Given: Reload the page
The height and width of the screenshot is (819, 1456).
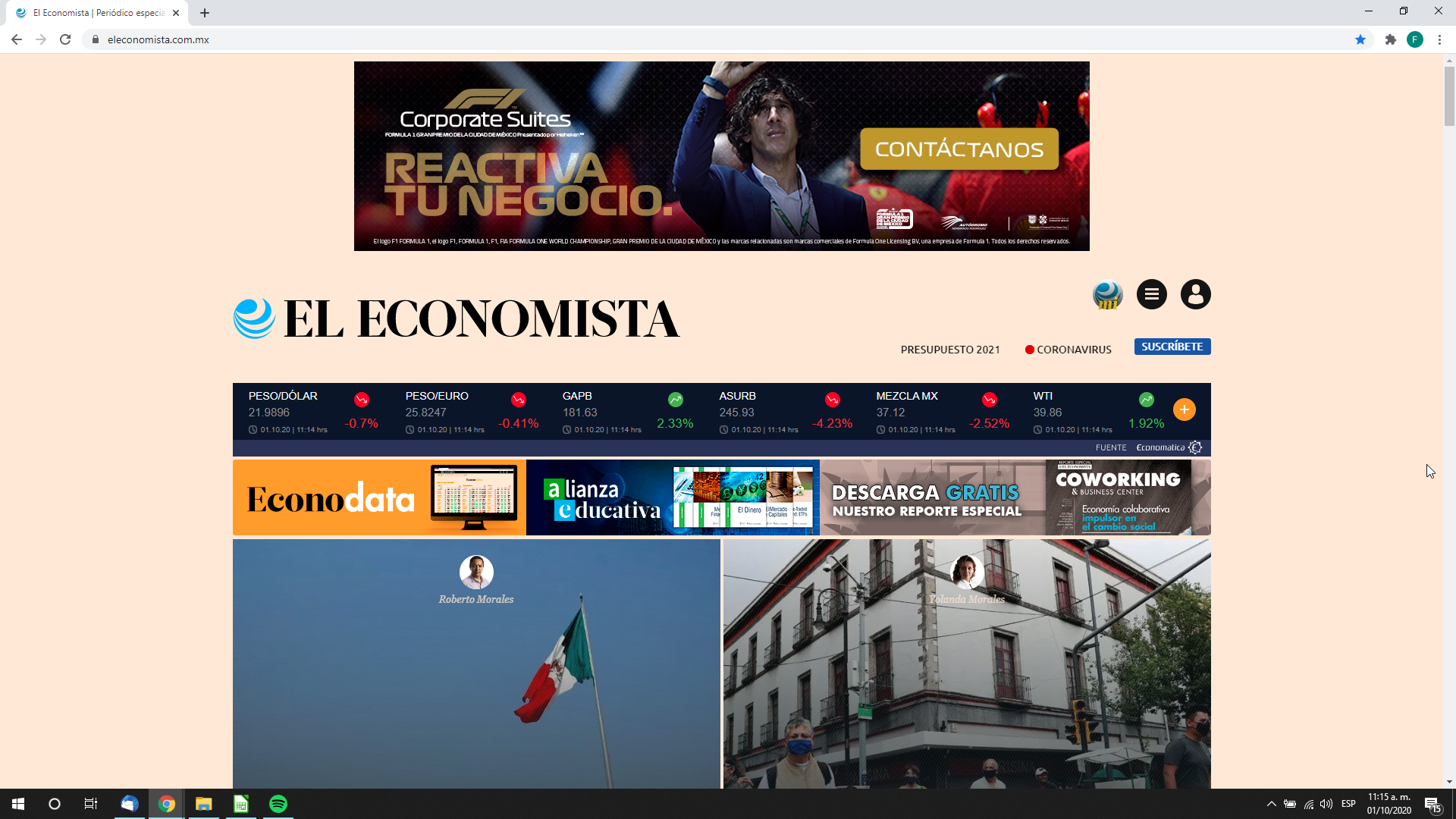Looking at the screenshot, I should point(65,39).
